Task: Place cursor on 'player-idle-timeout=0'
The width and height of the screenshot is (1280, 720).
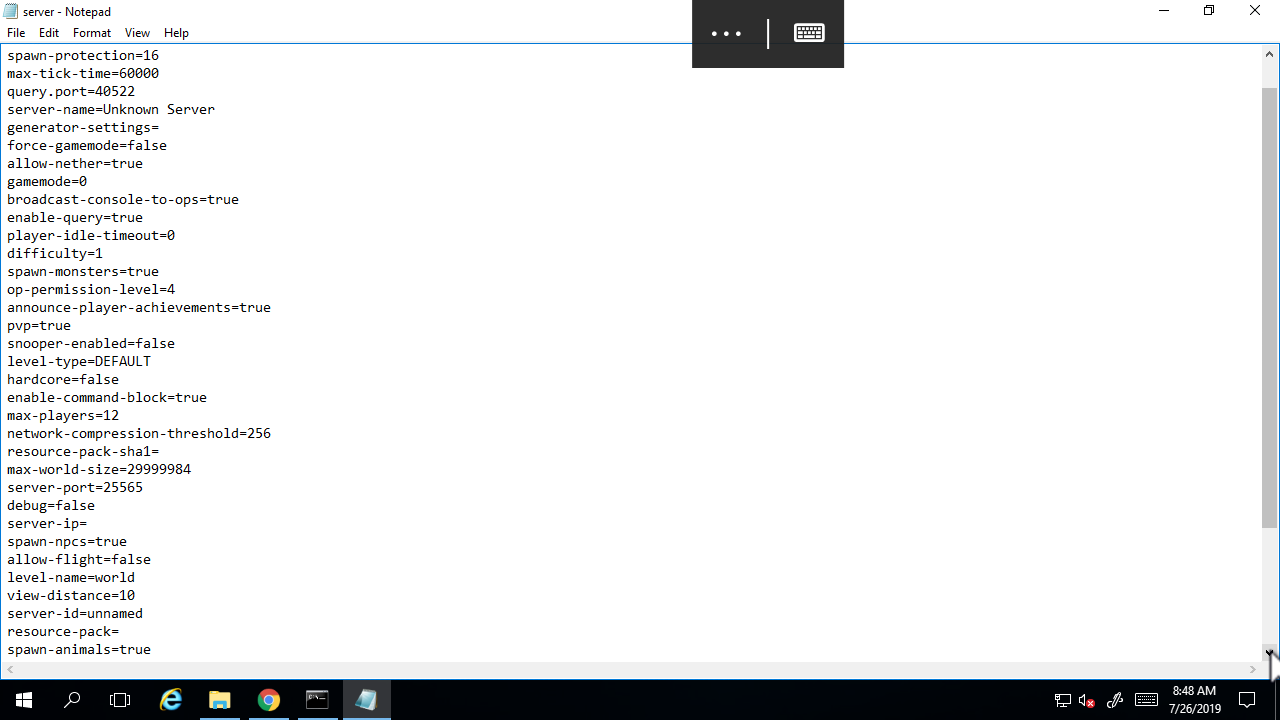Action: tap(91, 235)
